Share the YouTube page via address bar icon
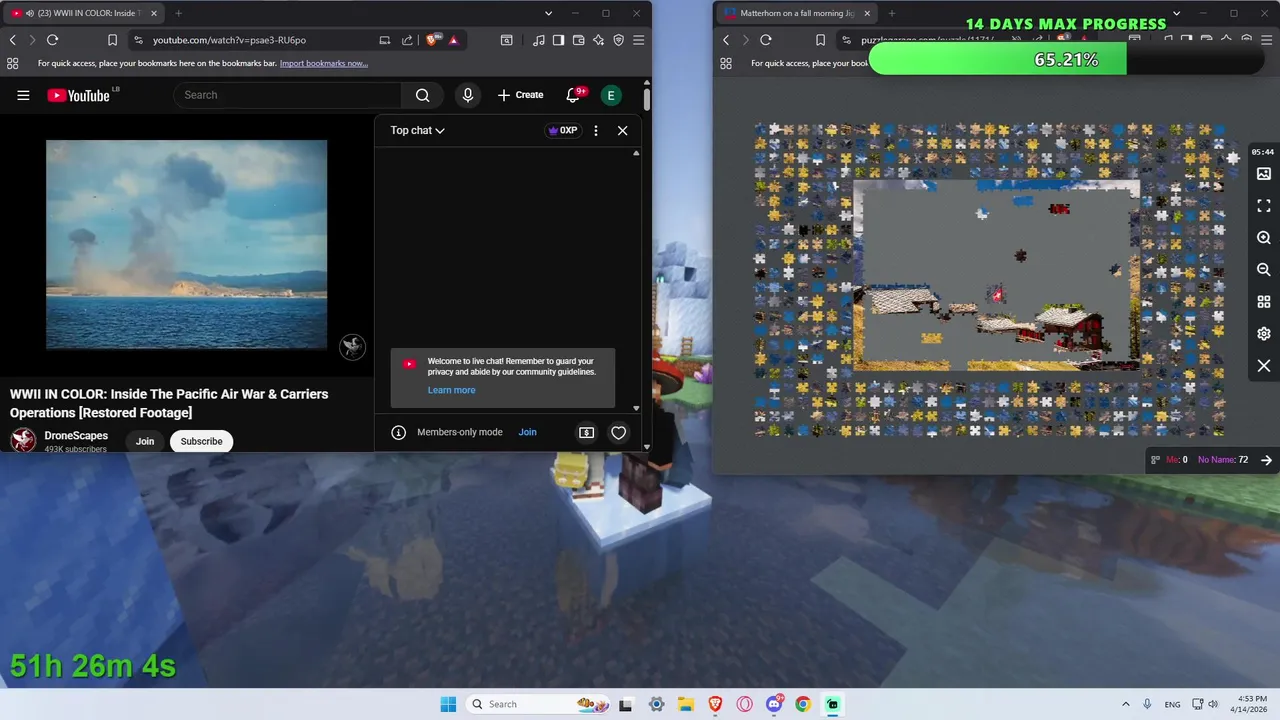This screenshot has height=720, width=1280. [407, 40]
